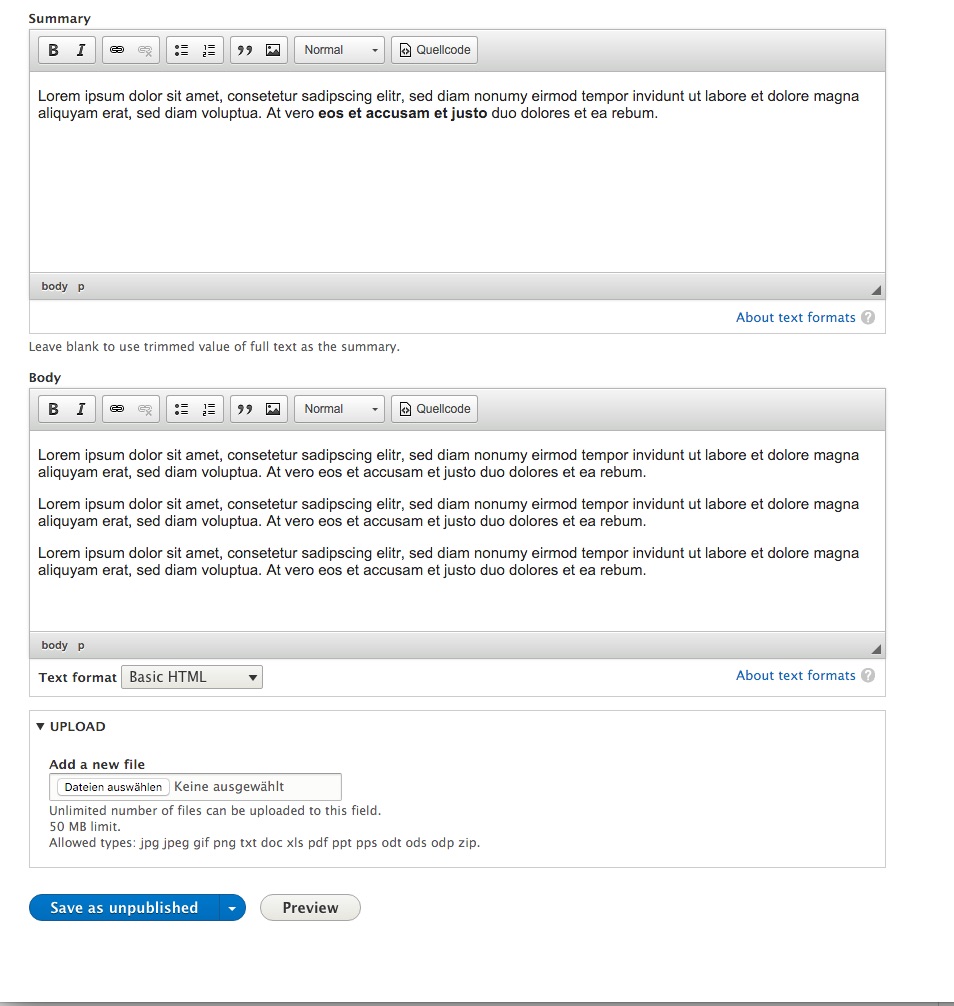Click the resize handle of Summary editor
The image size is (954, 1006).
click(x=876, y=290)
